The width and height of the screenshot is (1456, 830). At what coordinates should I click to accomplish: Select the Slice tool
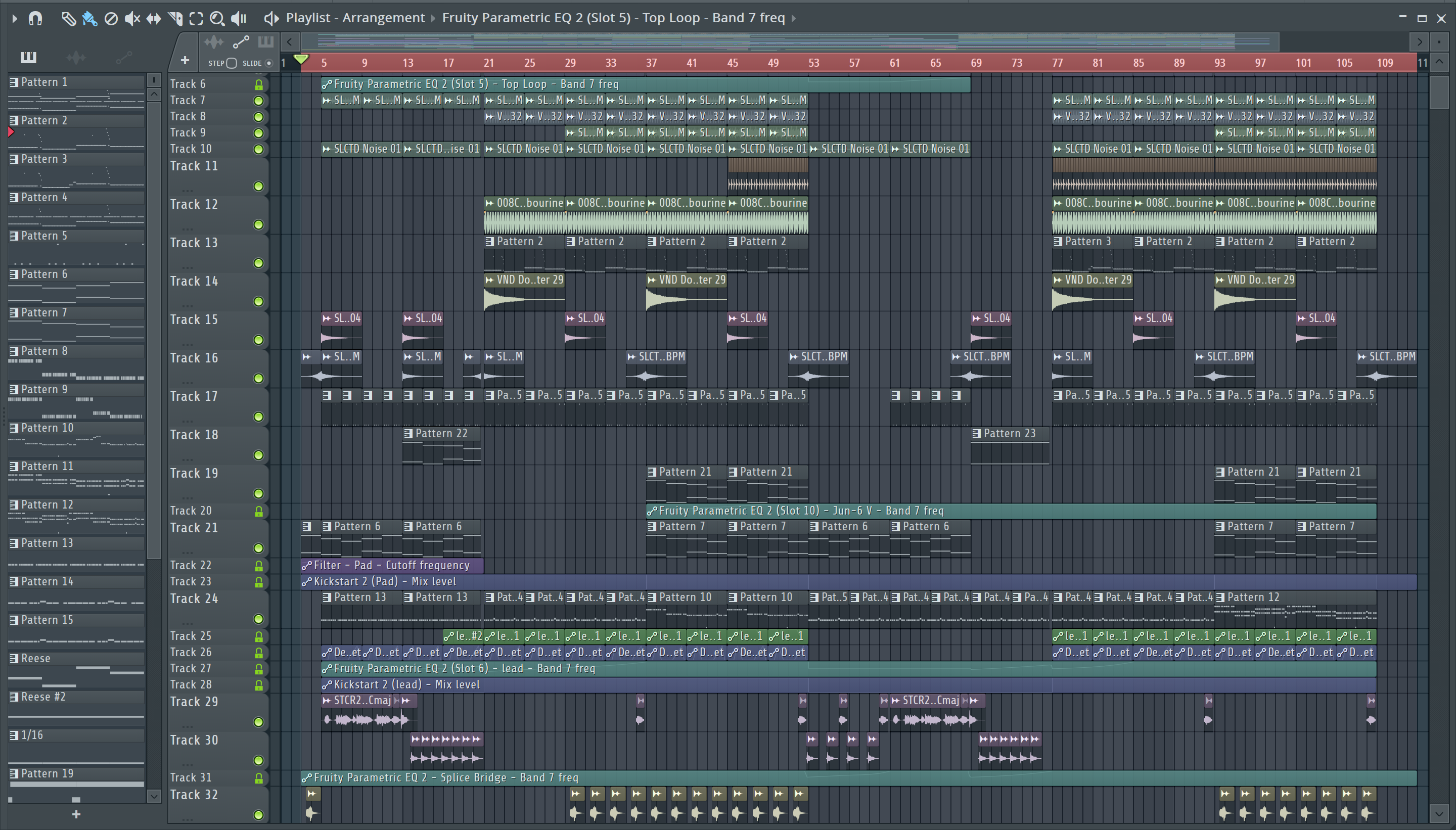175,18
